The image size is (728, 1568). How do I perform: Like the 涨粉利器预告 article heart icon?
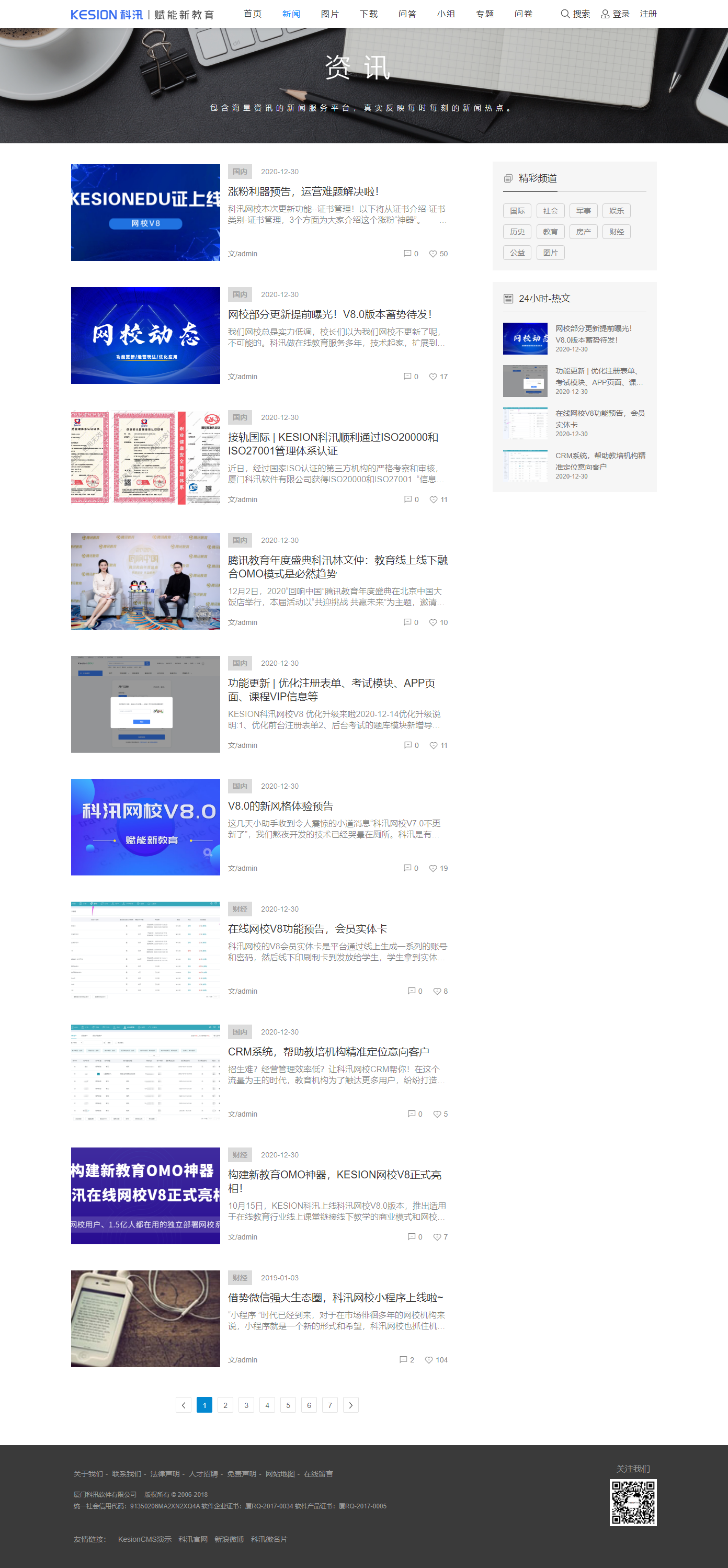point(433,254)
